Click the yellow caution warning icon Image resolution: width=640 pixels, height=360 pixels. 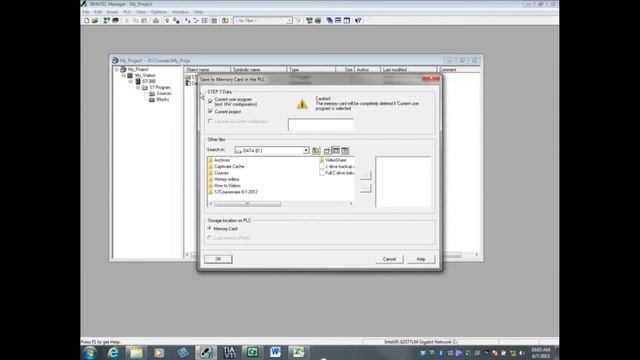(x=302, y=104)
